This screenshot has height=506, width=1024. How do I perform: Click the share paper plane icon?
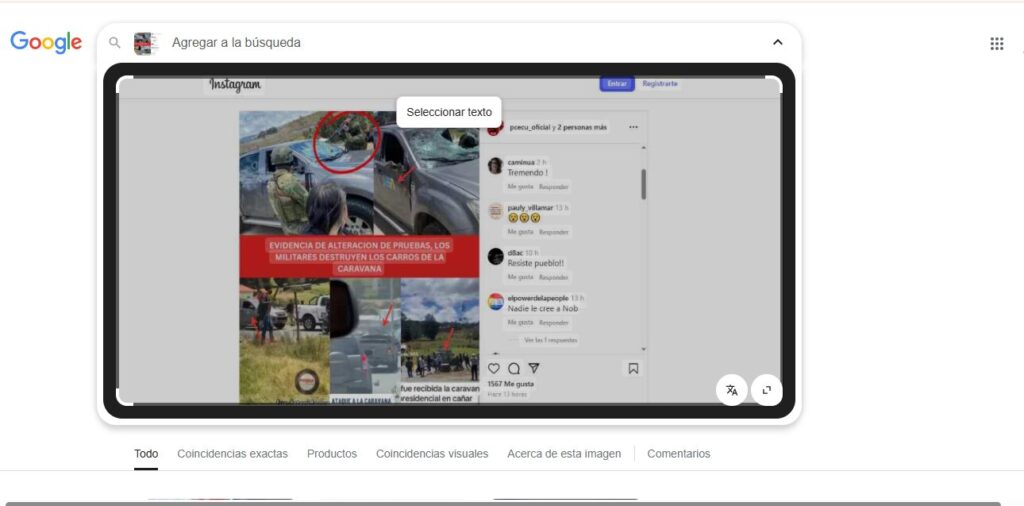pos(534,368)
